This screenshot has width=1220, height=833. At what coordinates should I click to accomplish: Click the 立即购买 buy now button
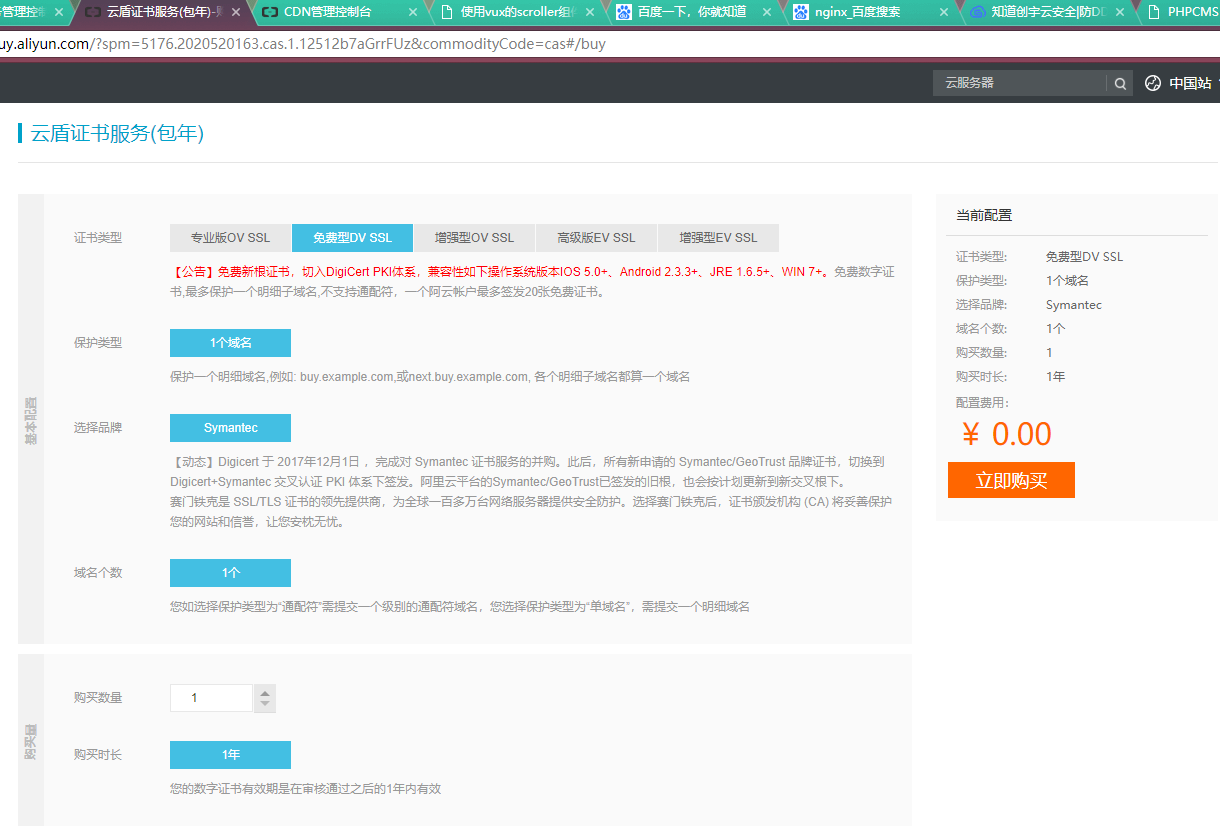point(1011,480)
